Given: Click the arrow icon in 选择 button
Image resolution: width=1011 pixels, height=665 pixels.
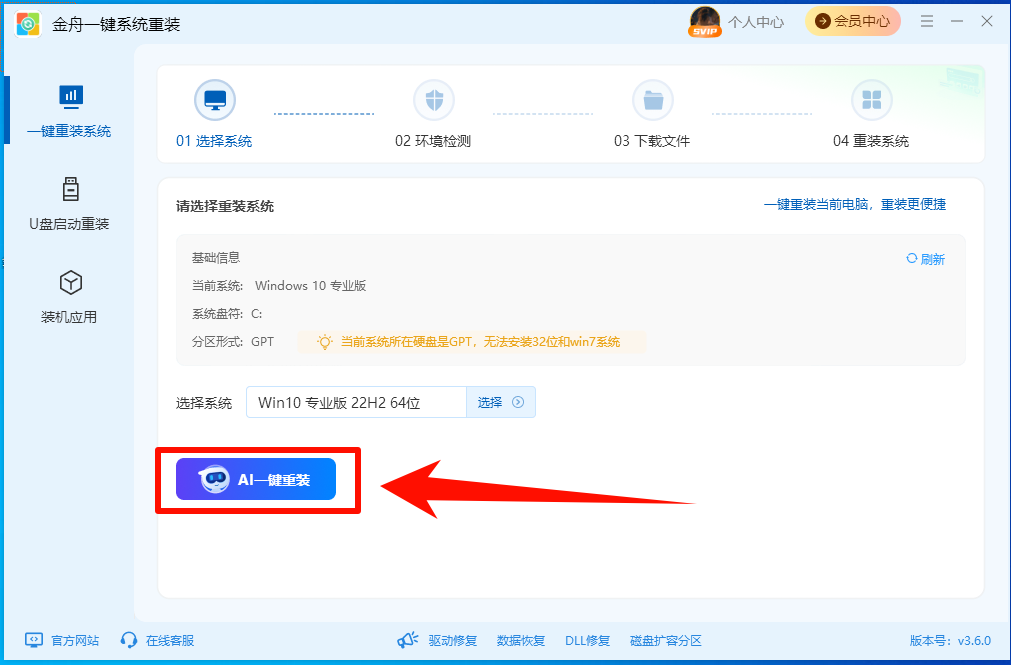Looking at the screenshot, I should point(518,402).
